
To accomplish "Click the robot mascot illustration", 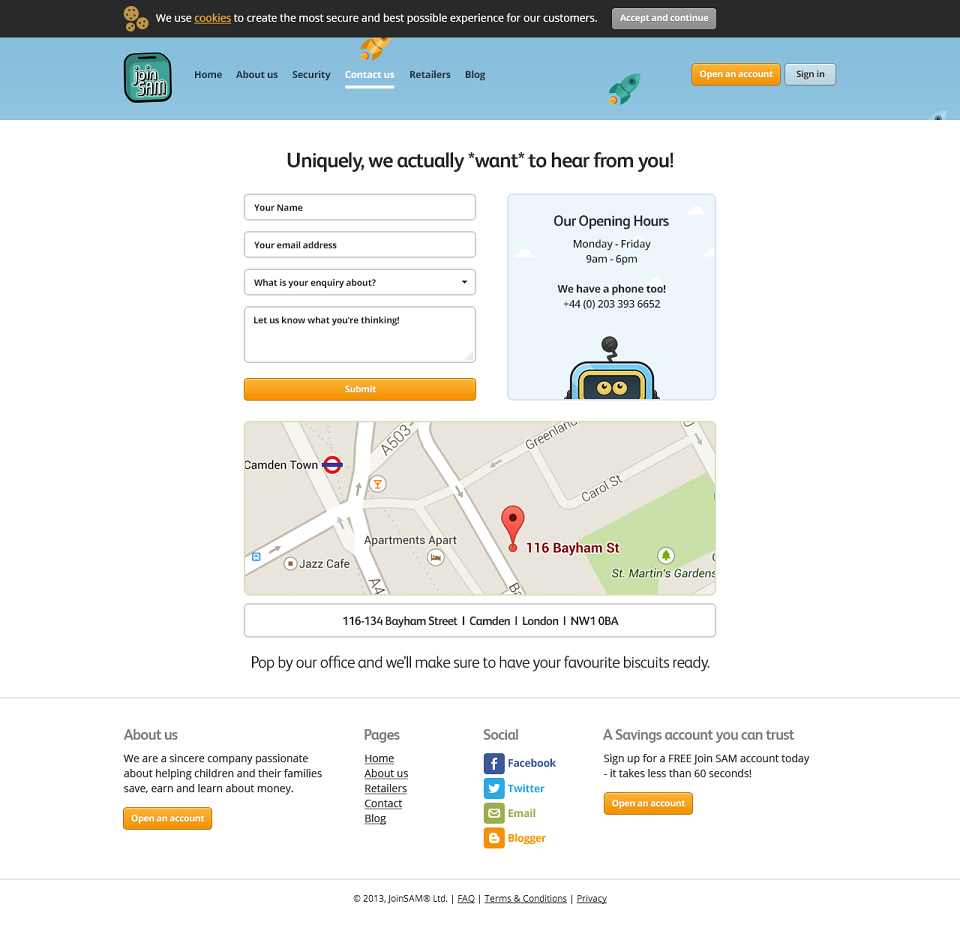I will point(611,368).
